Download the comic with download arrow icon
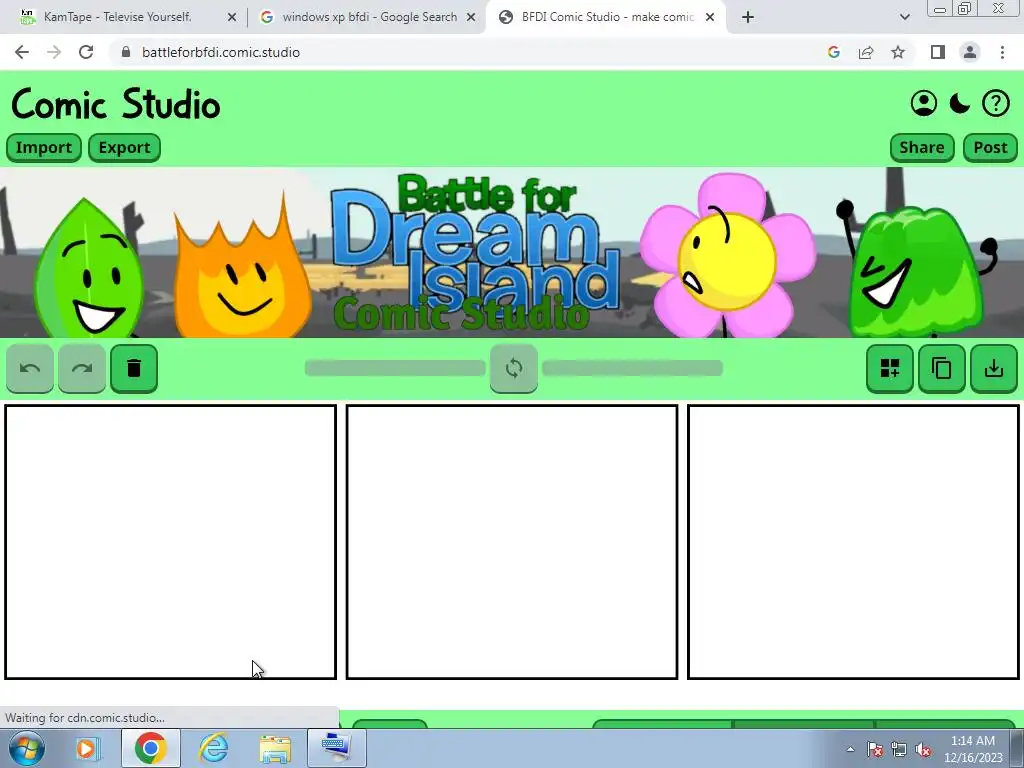The width and height of the screenshot is (1024, 768). 994,368
